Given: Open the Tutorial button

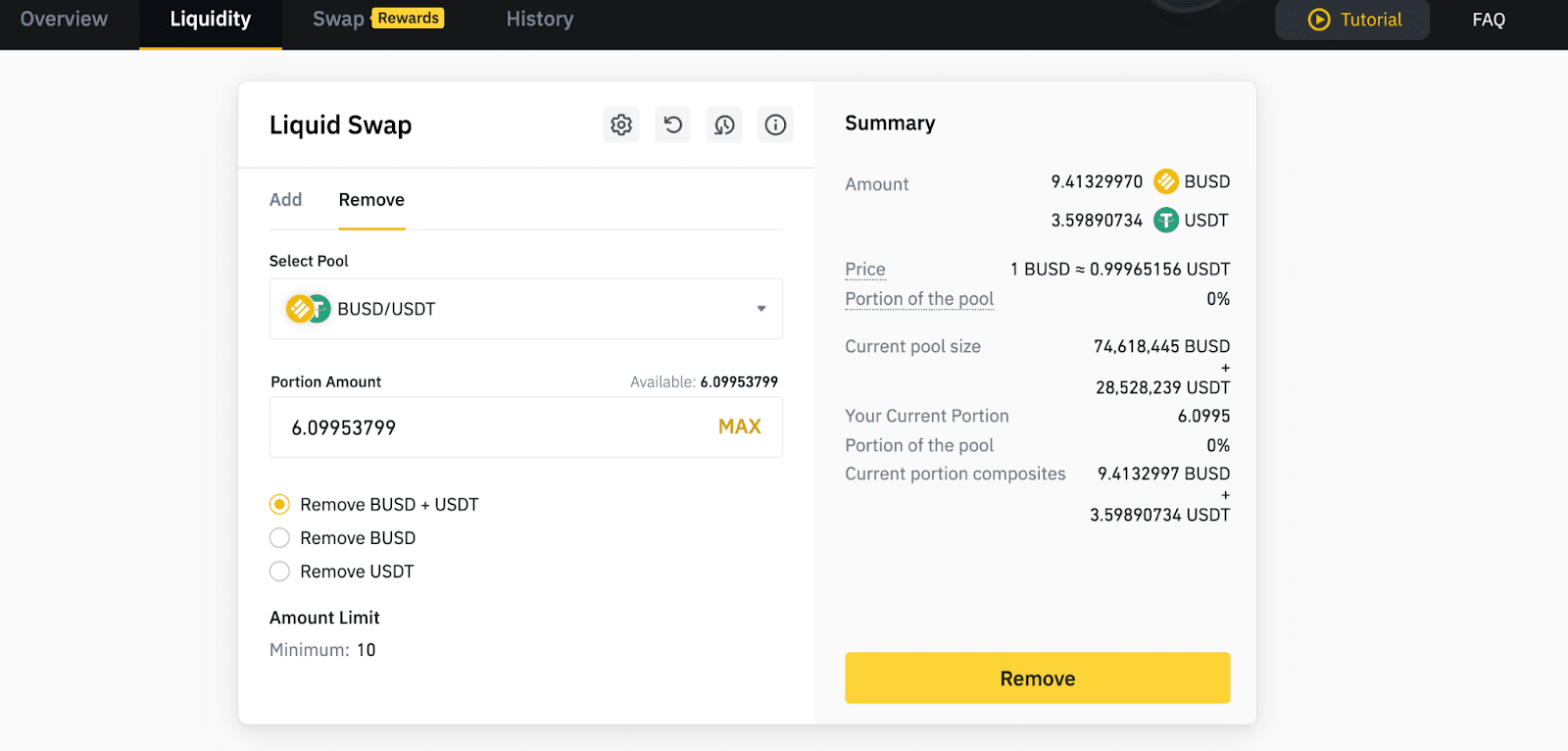Looking at the screenshot, I should [1352, 20].
